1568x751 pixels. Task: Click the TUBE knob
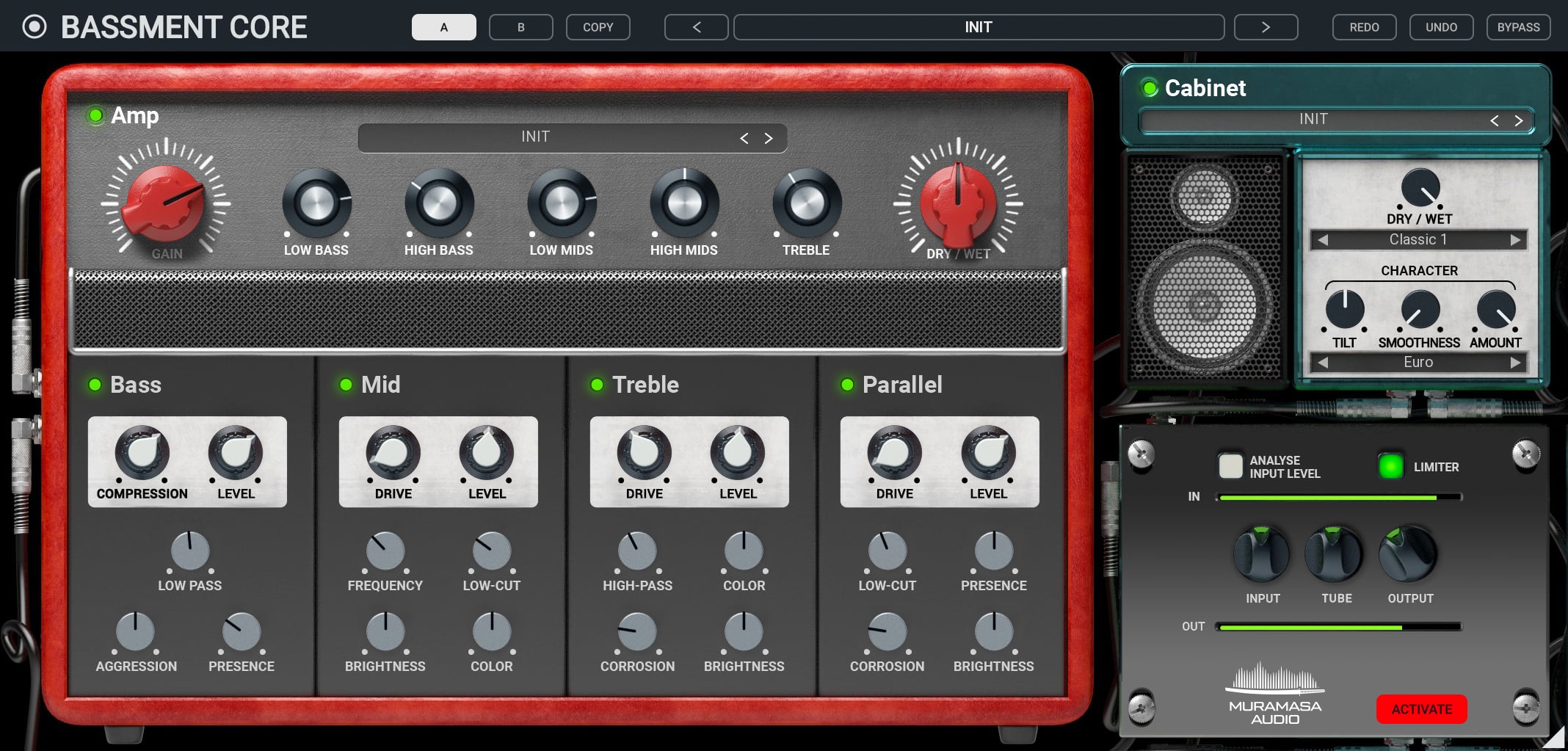coord(1335,554)
